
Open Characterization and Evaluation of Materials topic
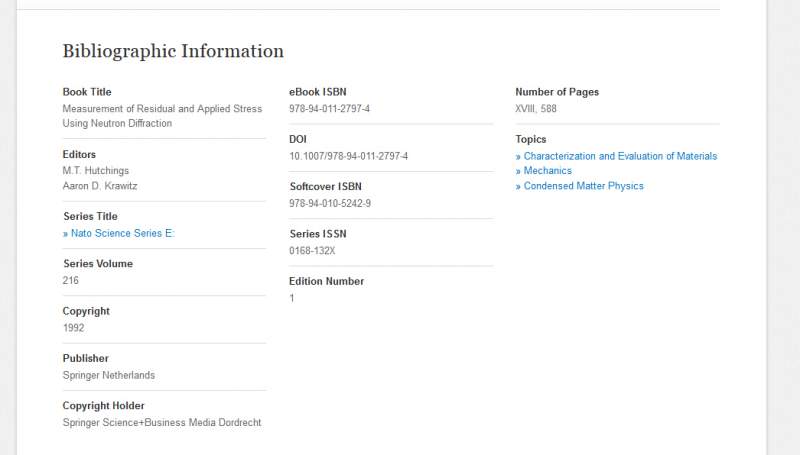coord(620,156)
